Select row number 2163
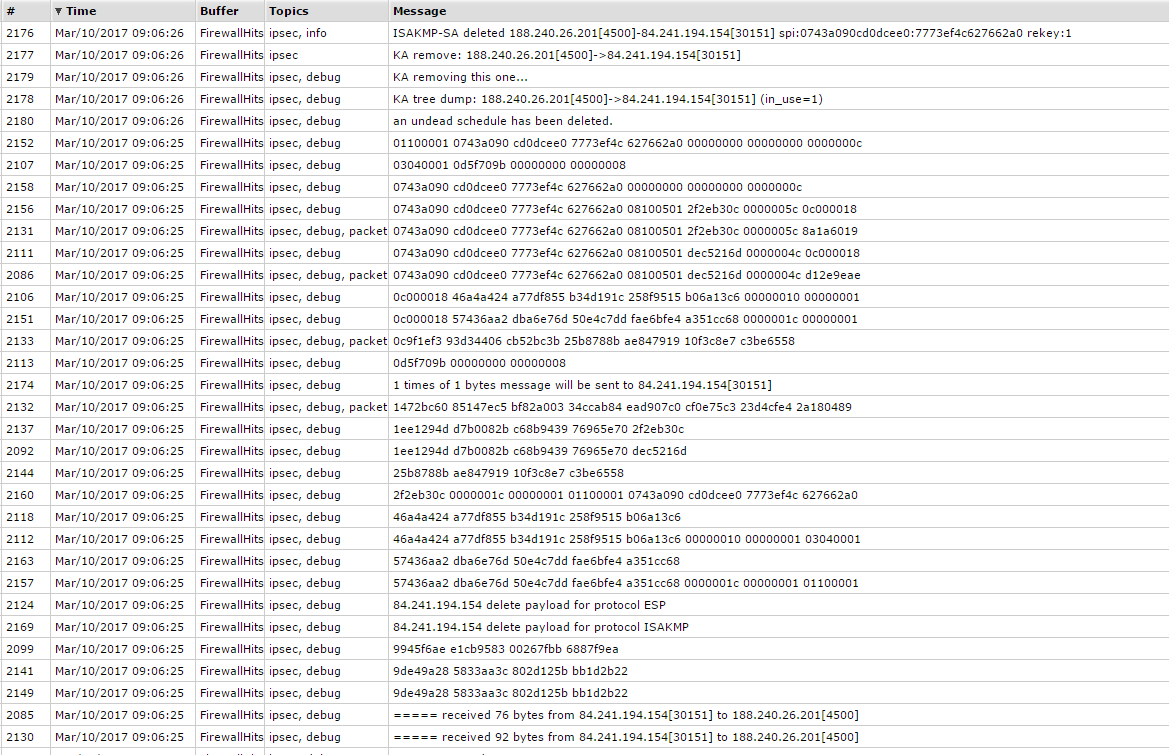 tap(20, 560)
